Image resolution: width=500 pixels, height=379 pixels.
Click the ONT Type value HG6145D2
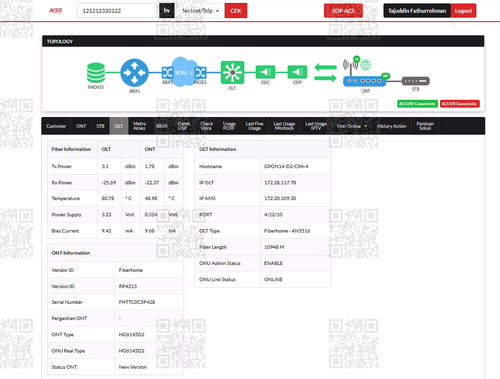point(131,335)
